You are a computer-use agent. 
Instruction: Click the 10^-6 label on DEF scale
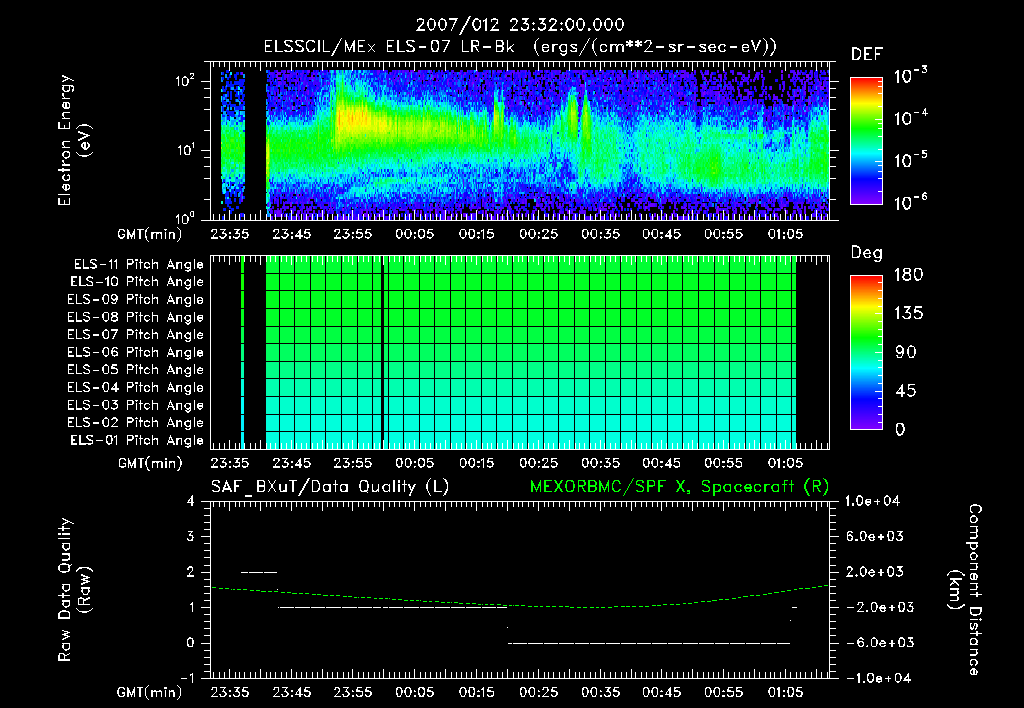(x=910, y=202)
